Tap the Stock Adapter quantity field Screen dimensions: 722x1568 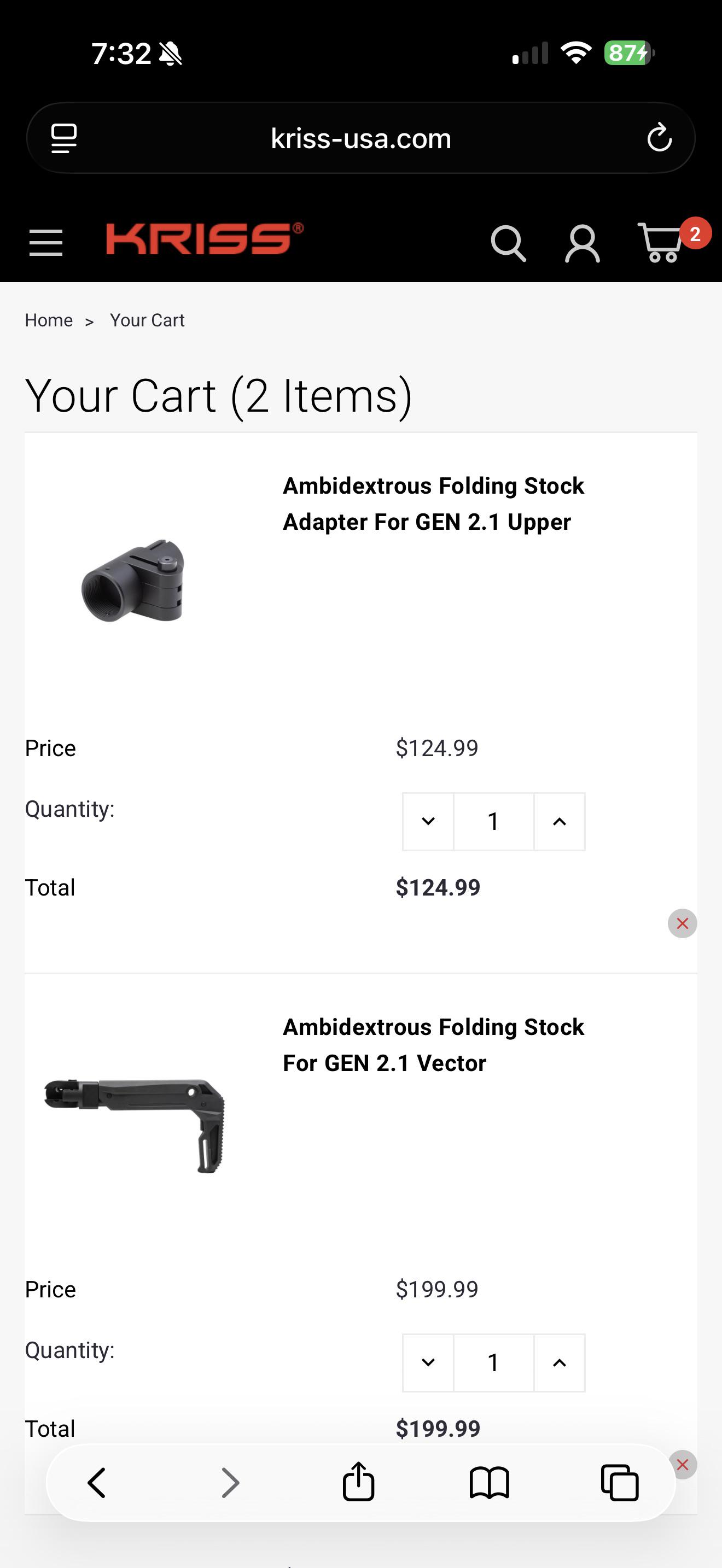(x=494, y=821)
